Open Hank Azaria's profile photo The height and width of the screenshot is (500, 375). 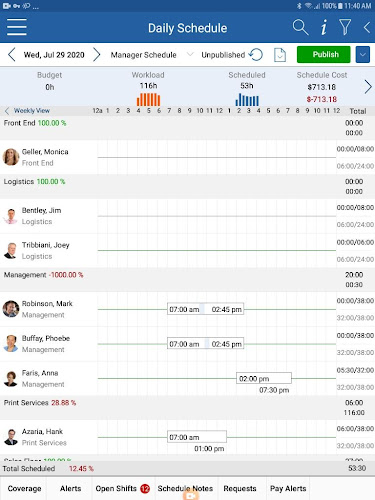pyautogui.click(x=11, y=437)
